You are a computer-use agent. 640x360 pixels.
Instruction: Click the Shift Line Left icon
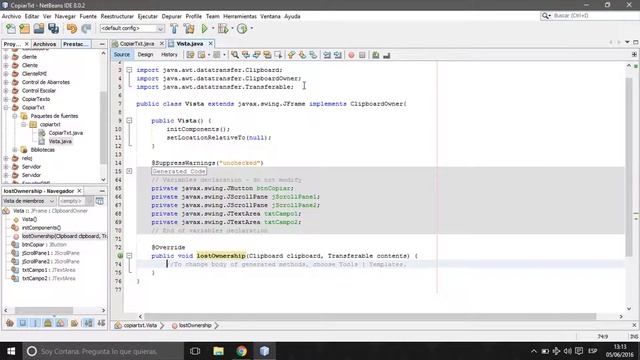coord(327,55)
